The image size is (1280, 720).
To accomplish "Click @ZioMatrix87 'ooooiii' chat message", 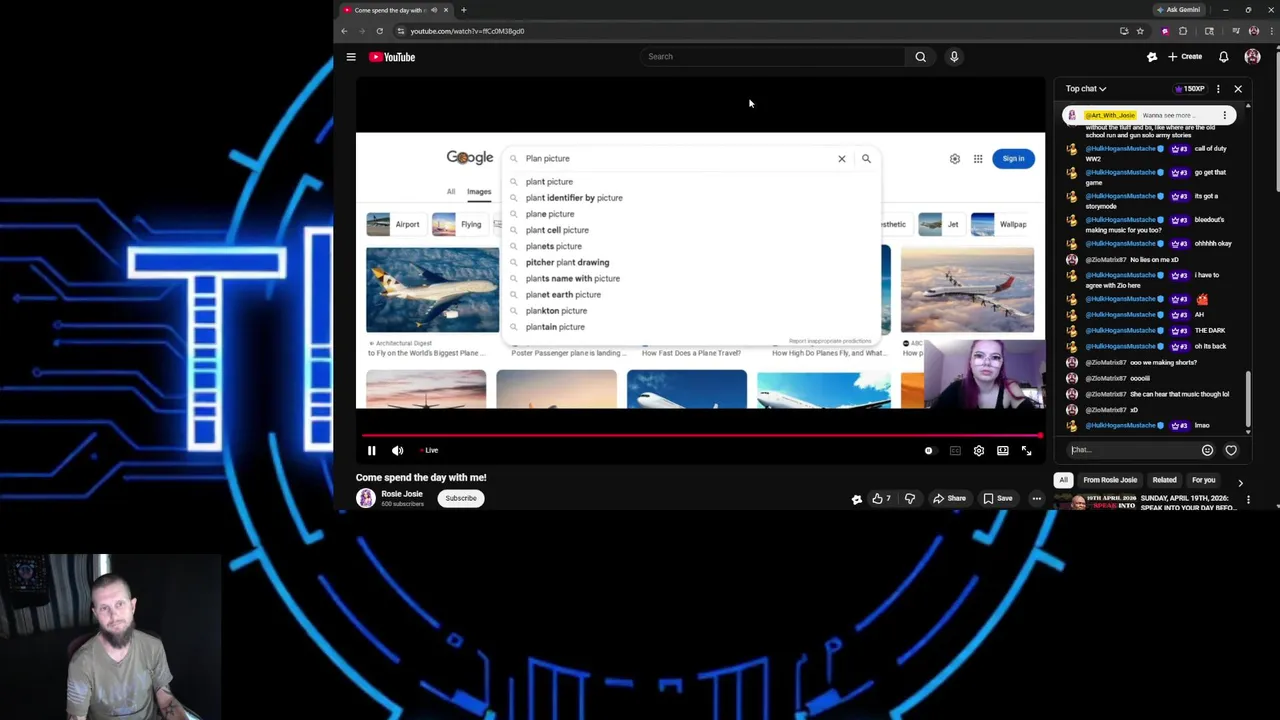I will [1140, 378].
